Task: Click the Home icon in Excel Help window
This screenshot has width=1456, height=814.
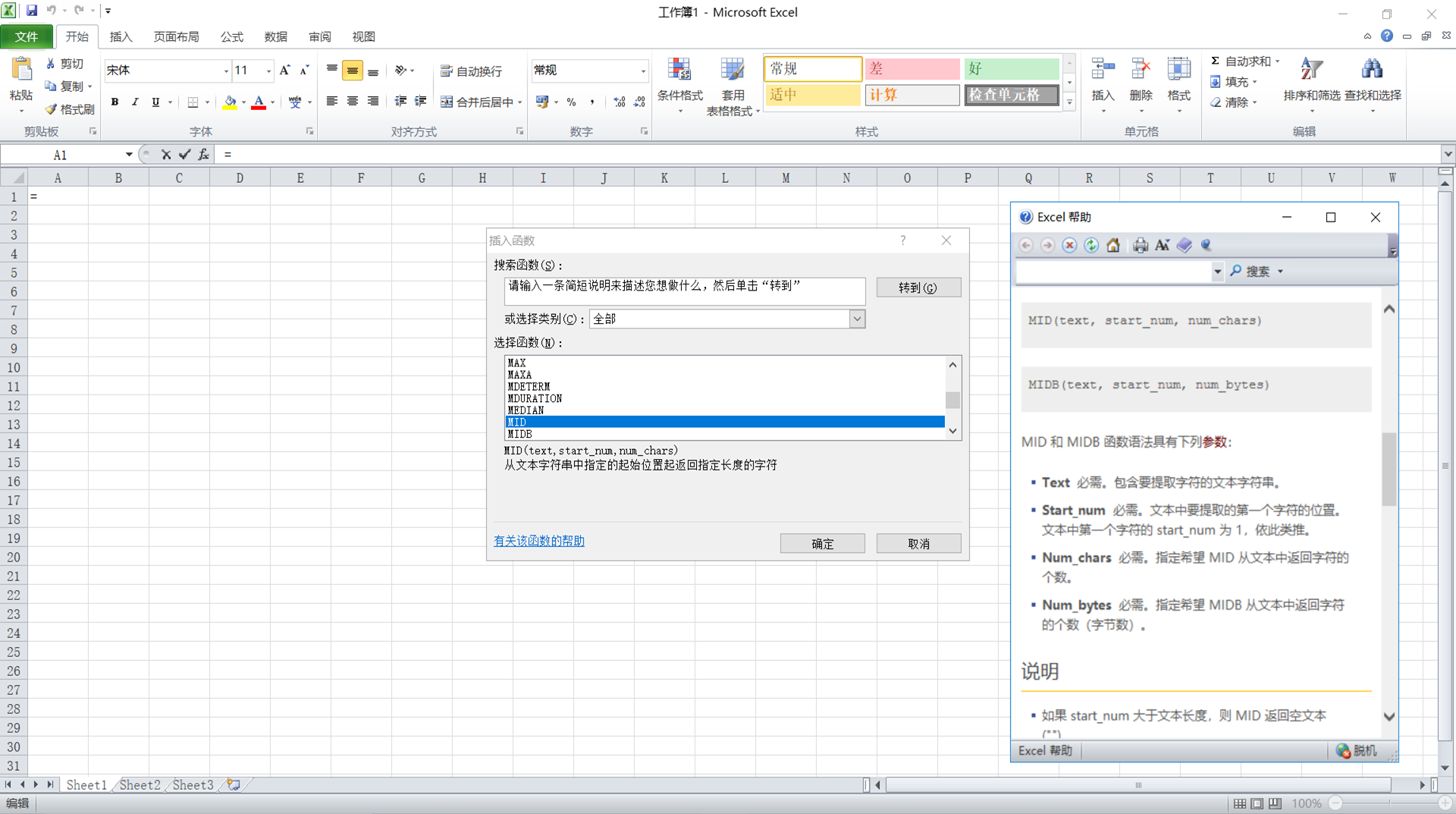Action: (x=1113, y=245)
